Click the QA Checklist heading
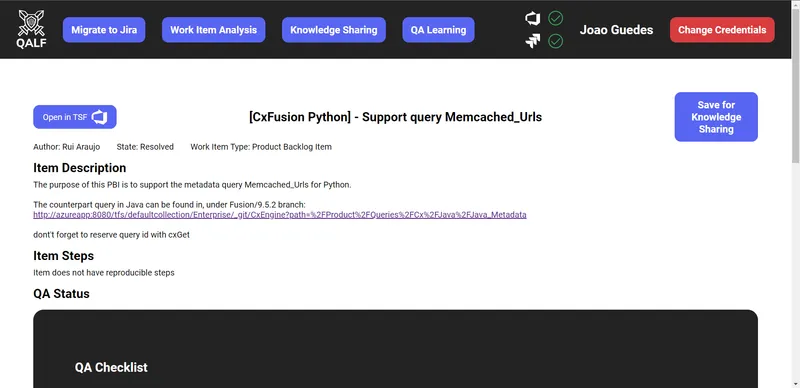This screenshot has width=800, height=388. coord(111,367)
